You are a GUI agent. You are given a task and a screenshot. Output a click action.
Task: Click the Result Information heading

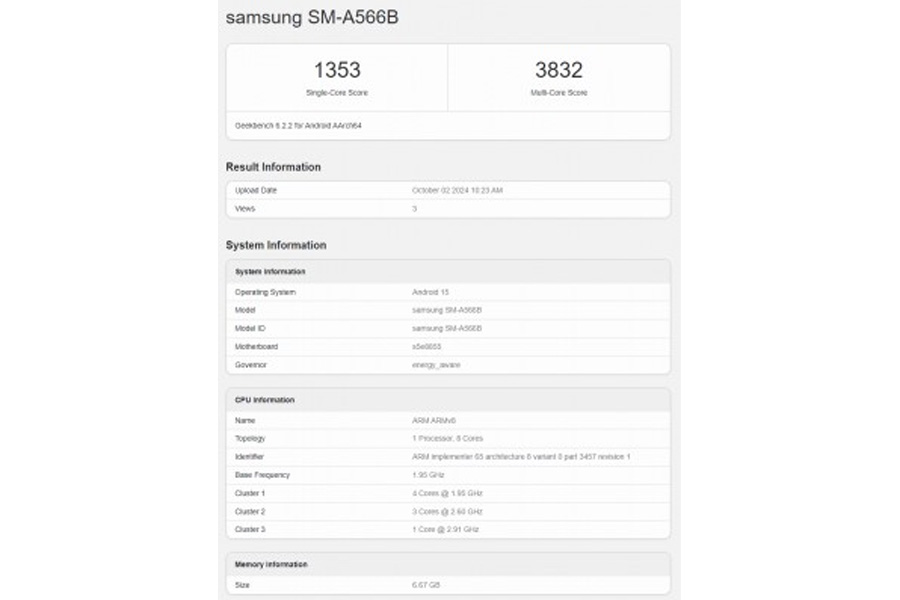coord(273,167)
